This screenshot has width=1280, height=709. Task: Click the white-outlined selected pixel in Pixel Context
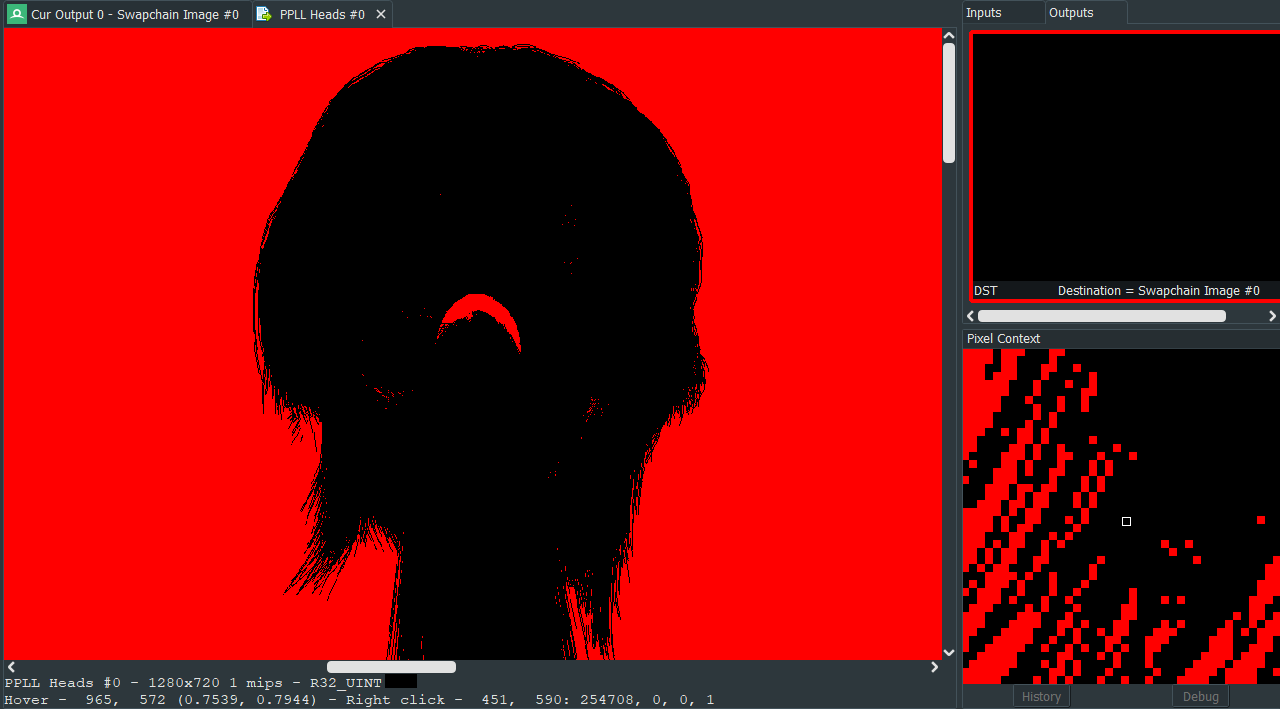[1126, 521]
